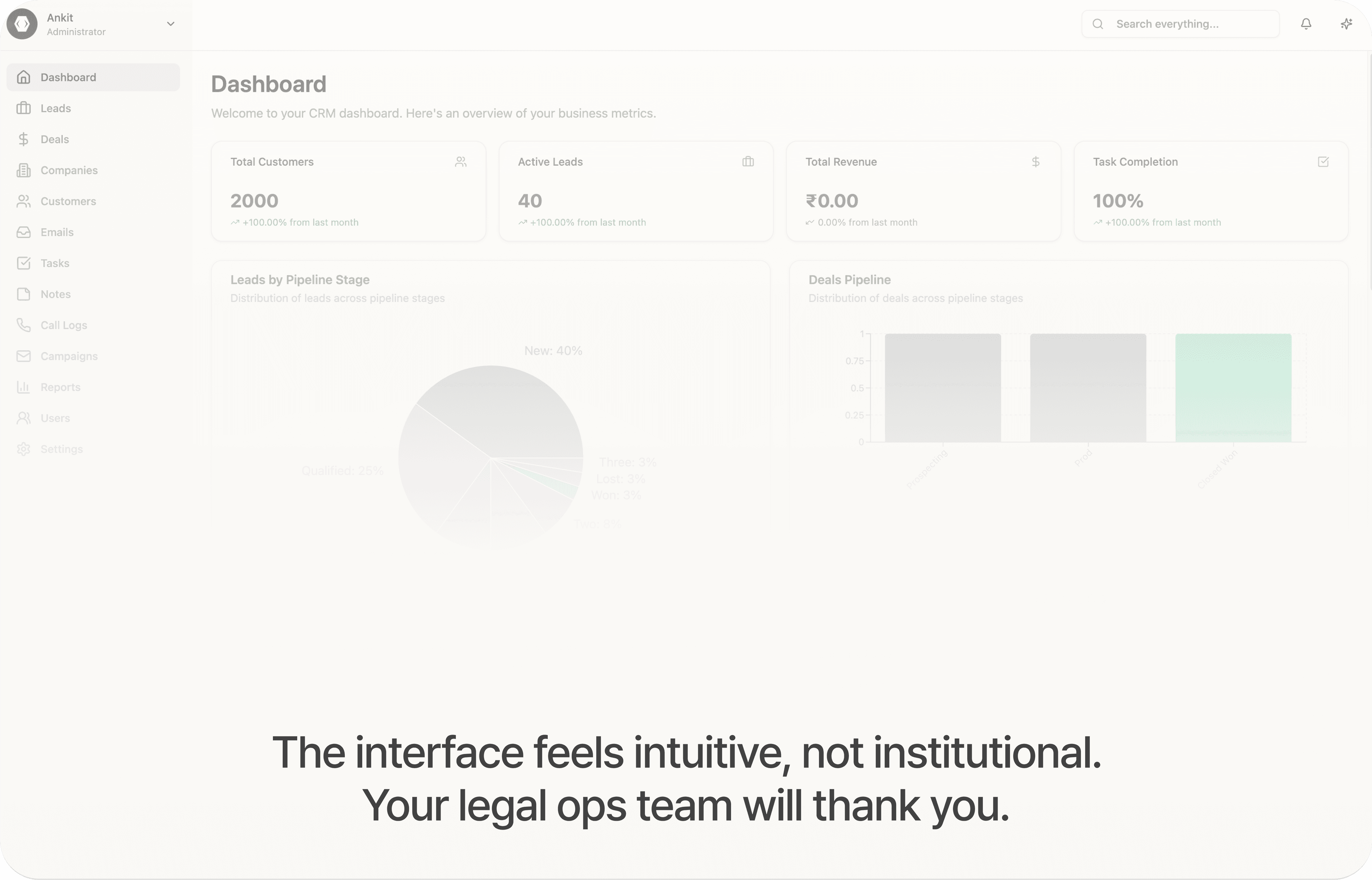Click the notification bell icon
The image size is (1372, 880).
click(1306, 24)
